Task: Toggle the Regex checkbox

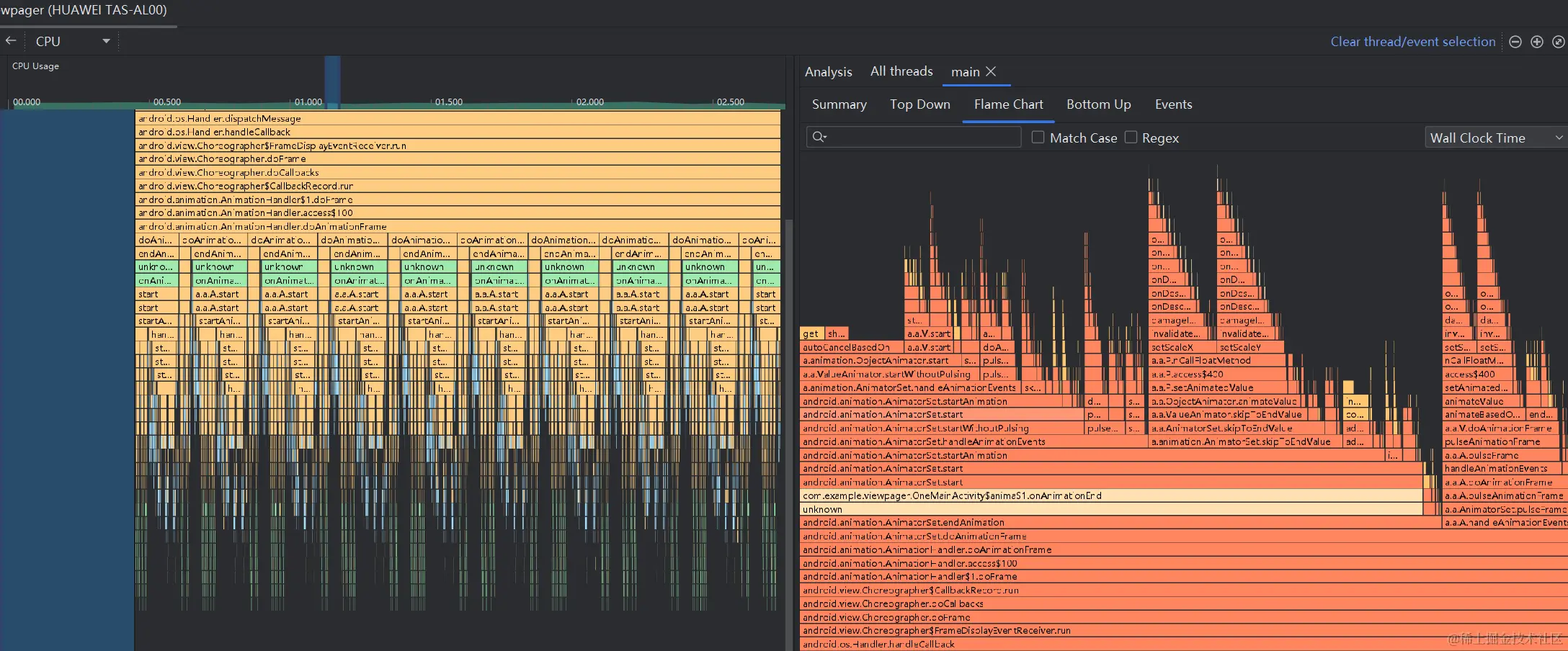Action: [x=1131, y=137]
